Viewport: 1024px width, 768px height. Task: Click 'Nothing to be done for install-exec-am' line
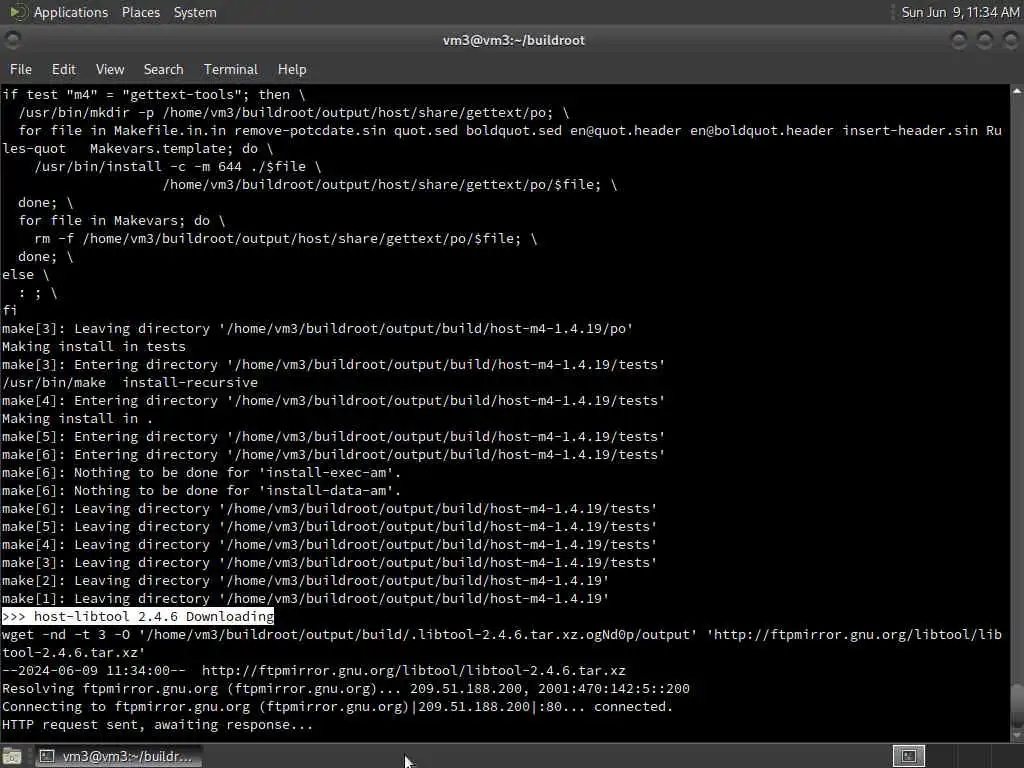(201, 473)
